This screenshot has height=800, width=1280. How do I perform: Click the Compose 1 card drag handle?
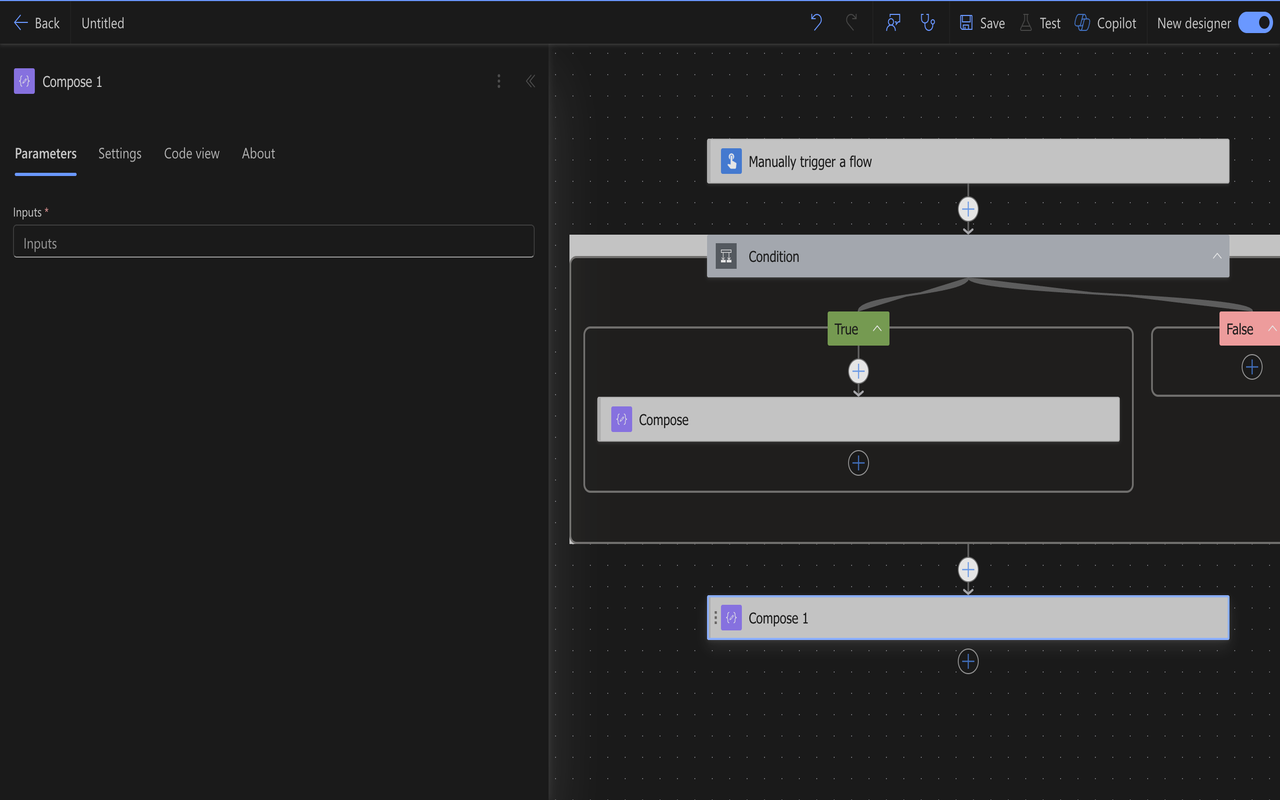(714, 618)
